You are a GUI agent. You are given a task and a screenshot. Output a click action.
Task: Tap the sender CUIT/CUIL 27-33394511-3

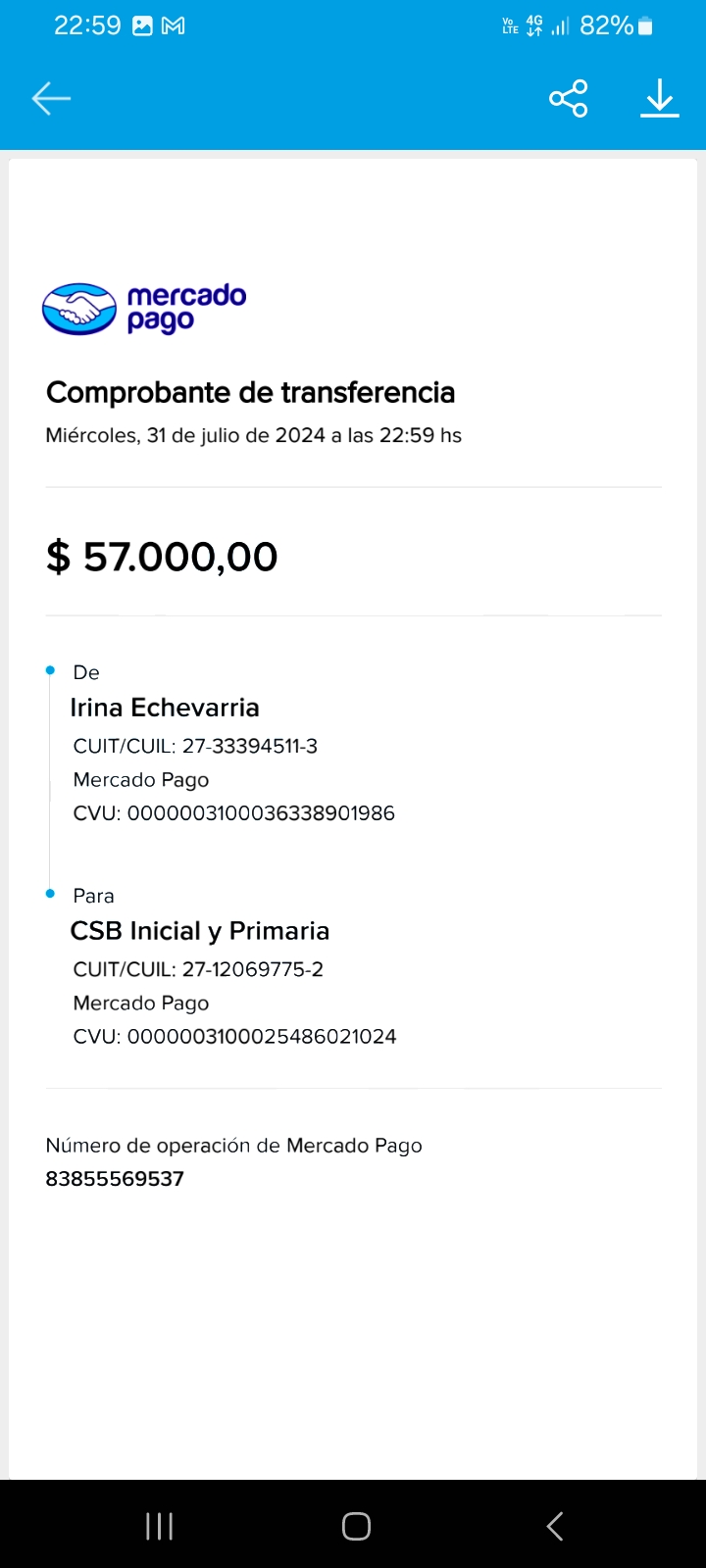[x=249, y=747]
